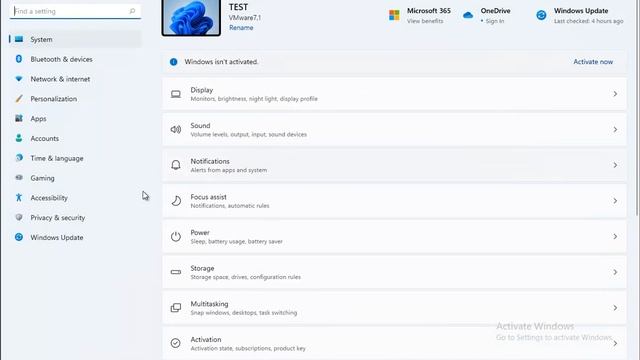Open Accounts settings page
This screenshot has width=640, height=360.
point(75,138)
